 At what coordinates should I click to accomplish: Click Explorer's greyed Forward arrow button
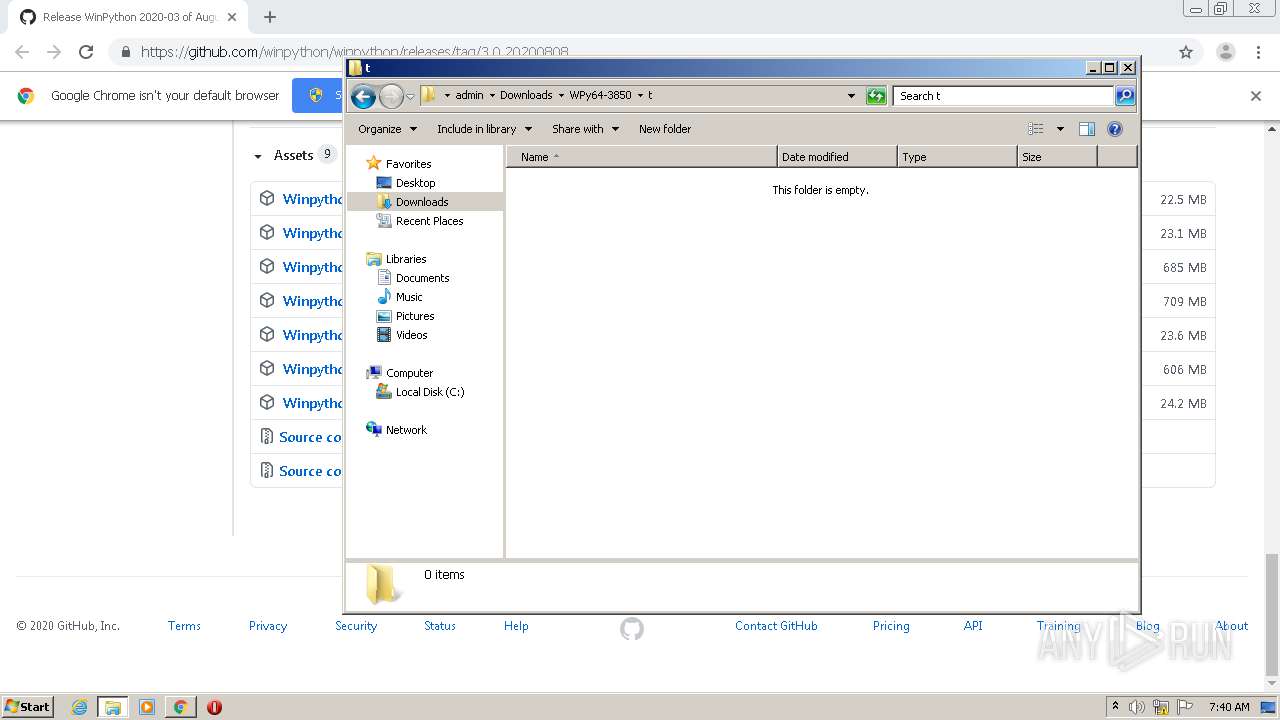click(x=391, y=96)
